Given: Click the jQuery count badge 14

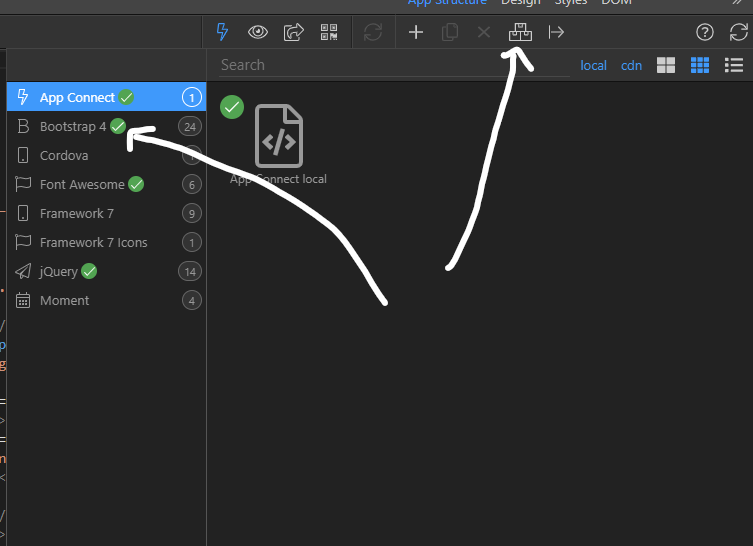Looking at the screenshot, I should pos(190,272).
